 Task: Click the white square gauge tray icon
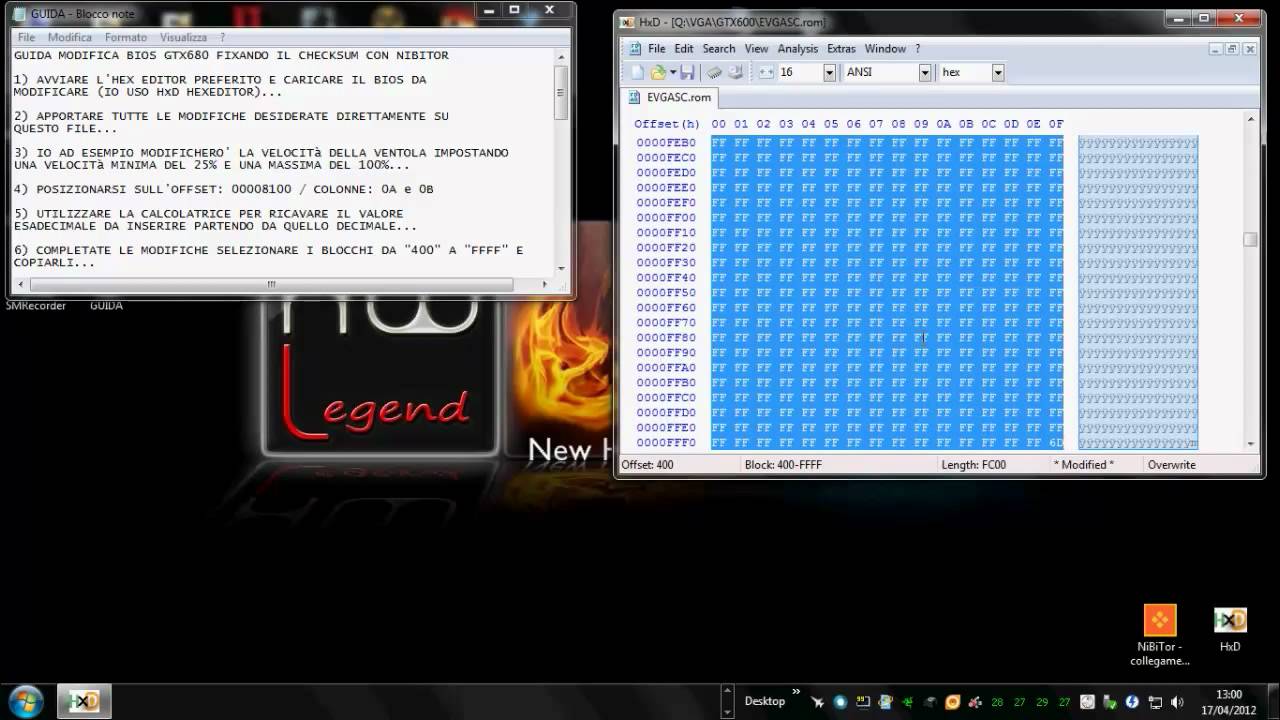pos(1087,702)
